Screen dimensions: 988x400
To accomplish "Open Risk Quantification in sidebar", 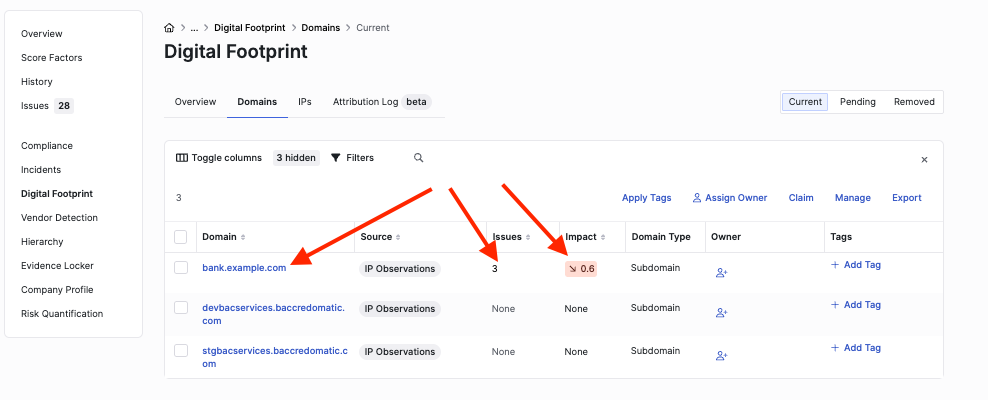I will coord(62,314).
